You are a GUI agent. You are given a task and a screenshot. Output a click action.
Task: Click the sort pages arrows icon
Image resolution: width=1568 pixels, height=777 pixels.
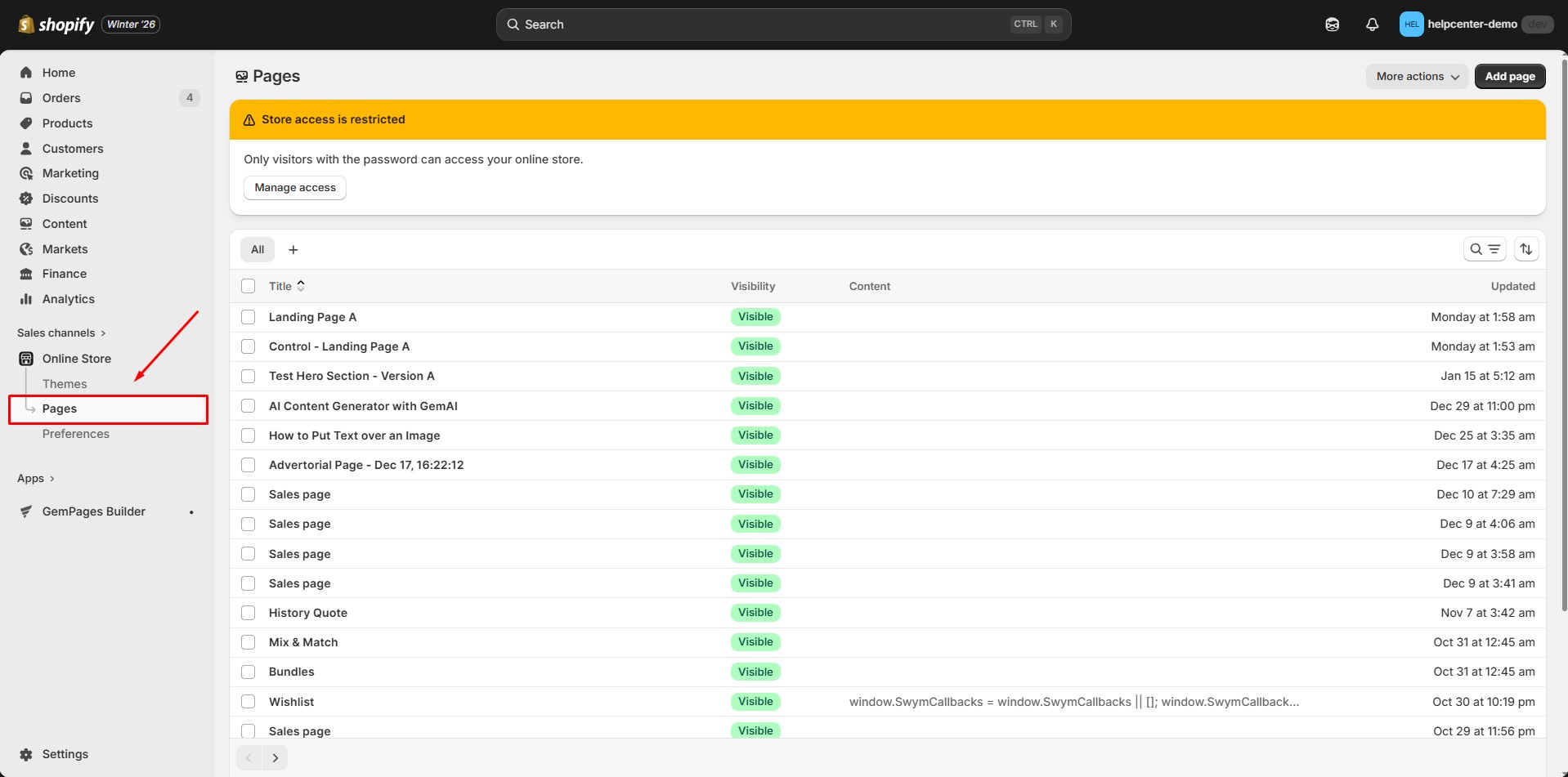coord(1525,249)
